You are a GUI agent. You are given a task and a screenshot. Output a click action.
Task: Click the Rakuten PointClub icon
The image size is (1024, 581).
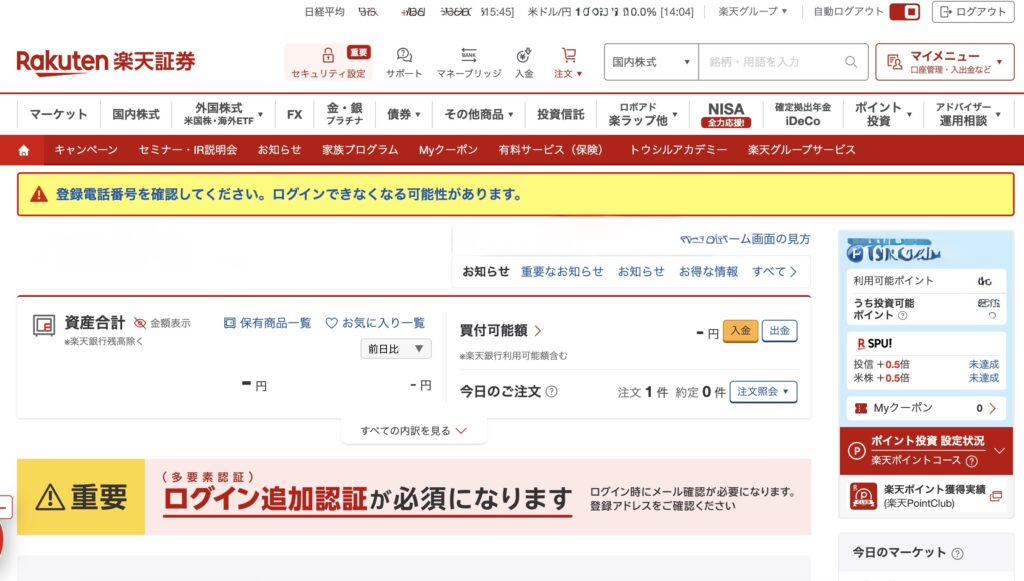pyautogui.click(x=863, y=496)
